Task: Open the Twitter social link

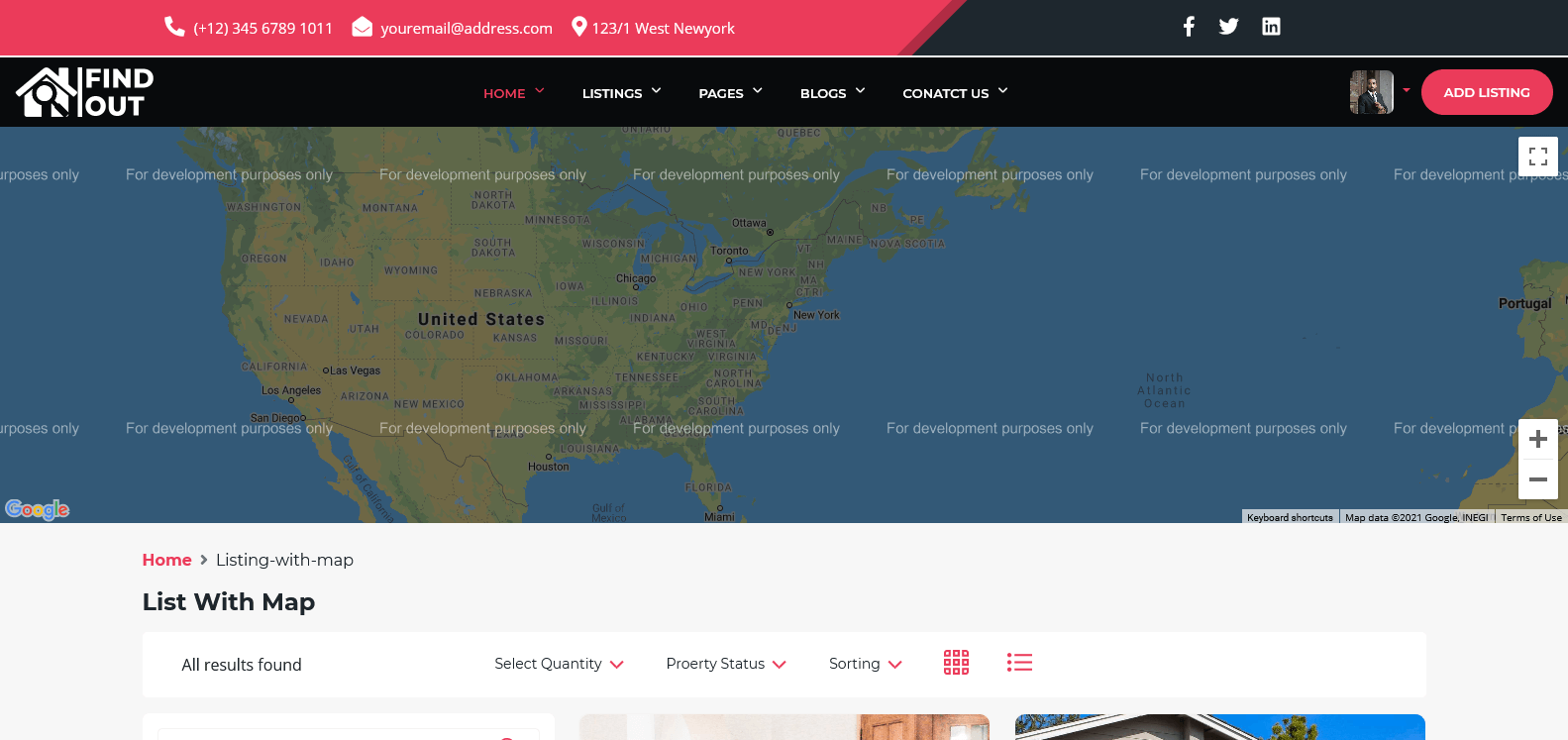Action: [1229, 27]
